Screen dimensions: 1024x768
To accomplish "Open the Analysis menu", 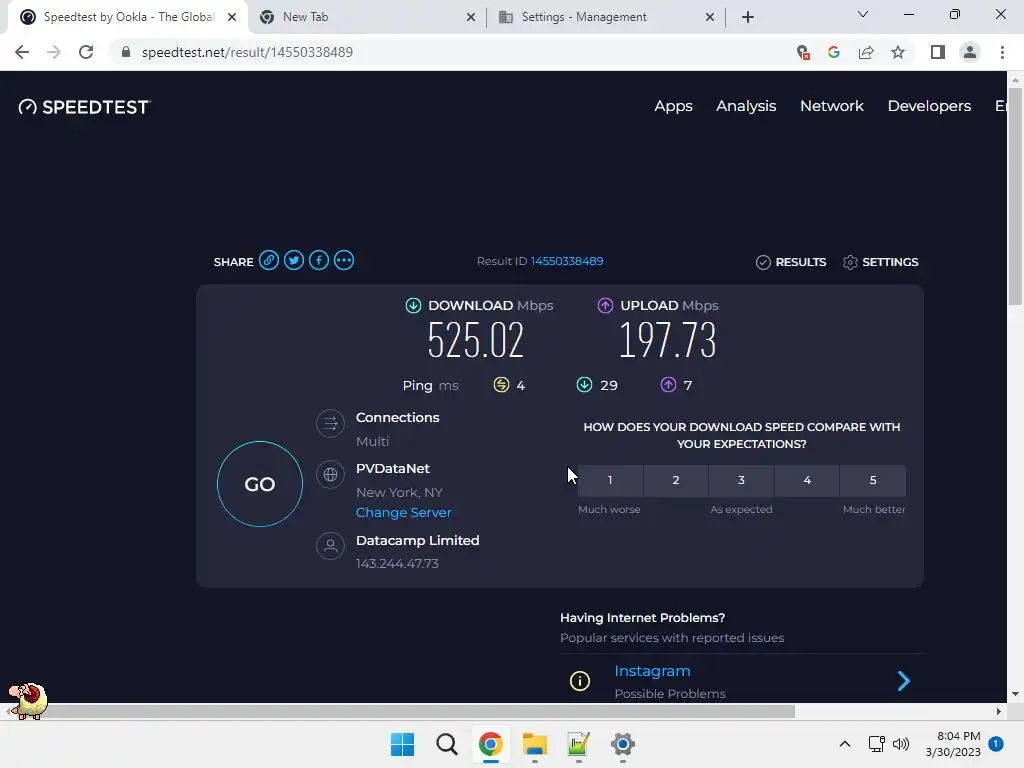I will pyautogui.click(x=746, y=106).
